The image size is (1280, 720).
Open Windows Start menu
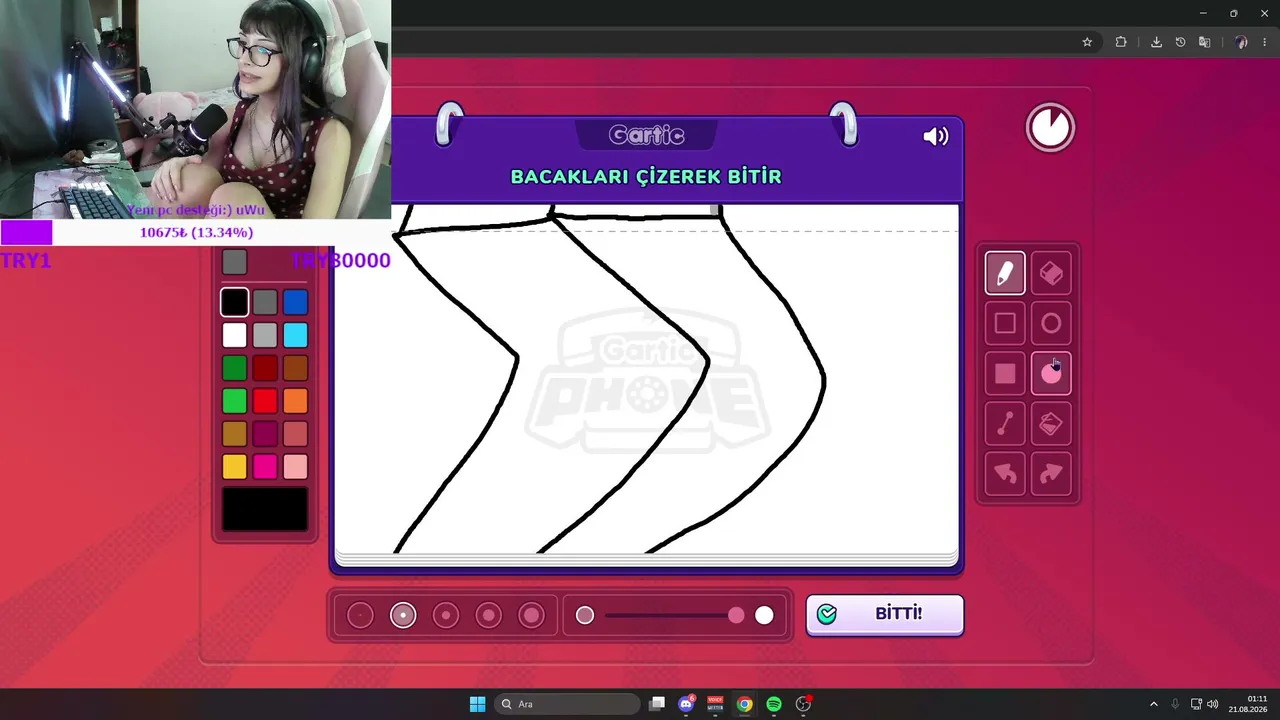point(477,704)
